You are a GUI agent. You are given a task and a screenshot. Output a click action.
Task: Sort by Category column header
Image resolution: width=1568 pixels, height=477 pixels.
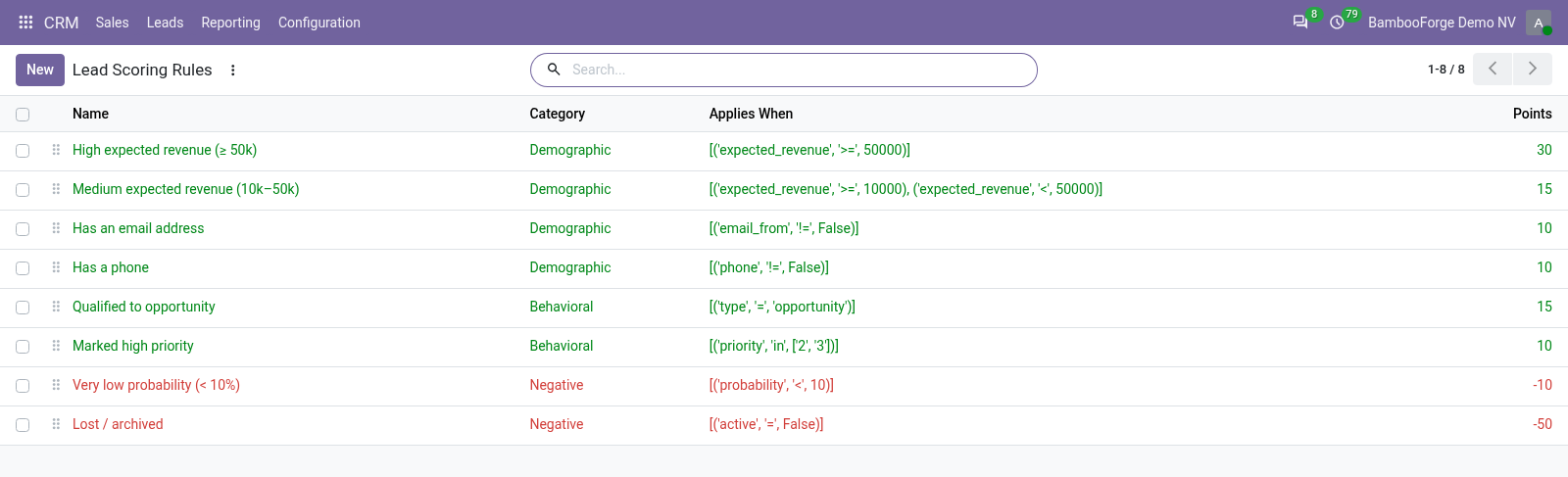[x=557, y=114]
